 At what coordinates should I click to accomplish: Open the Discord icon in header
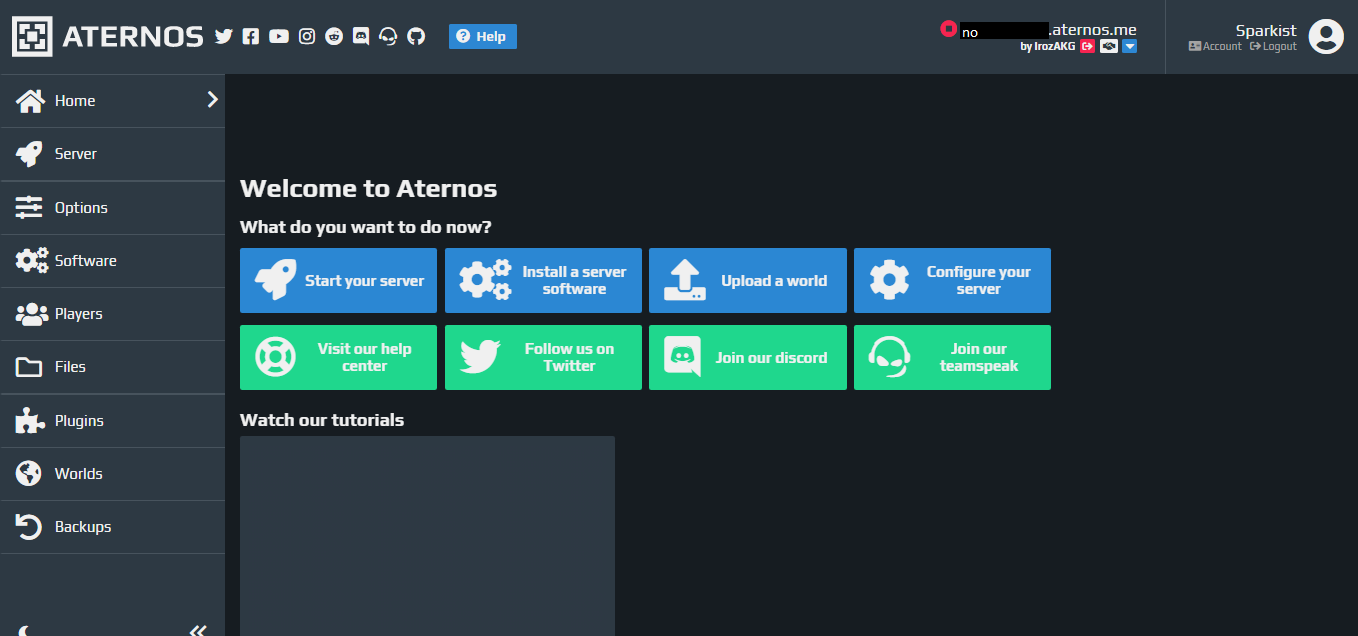coord(361,36)
